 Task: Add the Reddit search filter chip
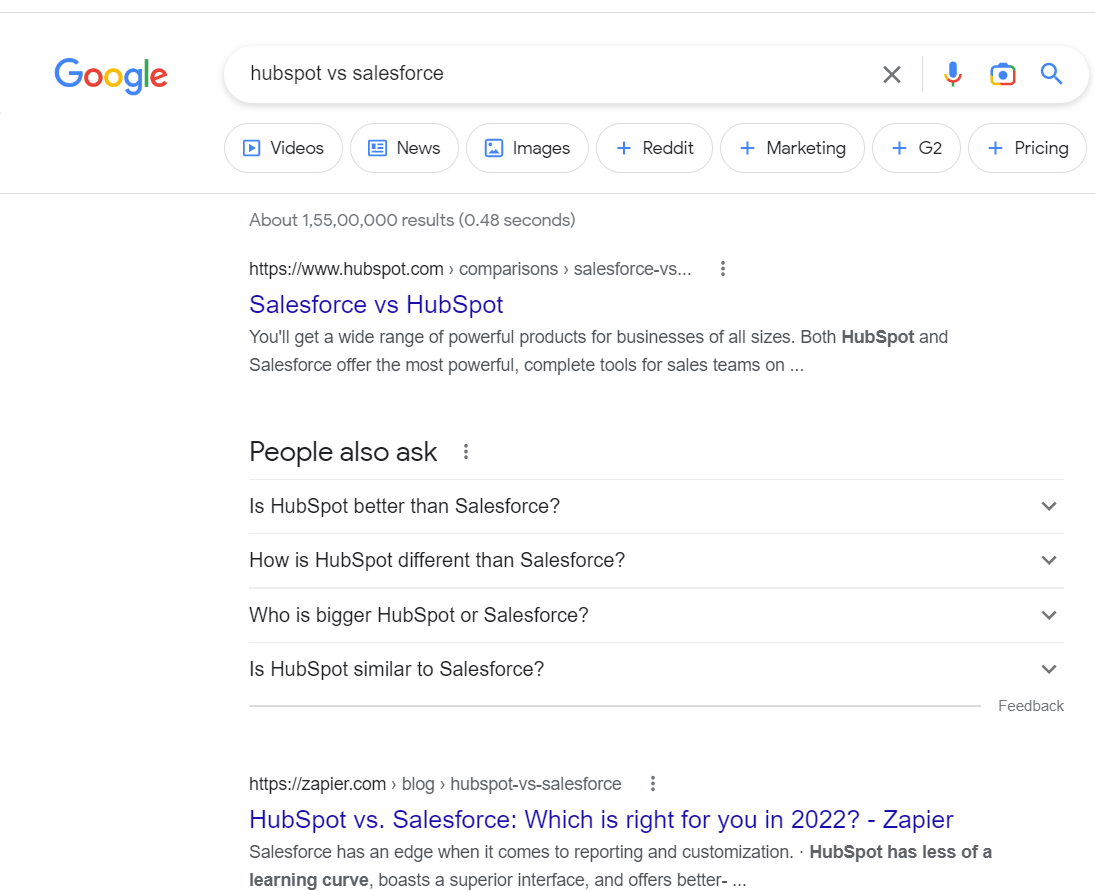point(654,147)
